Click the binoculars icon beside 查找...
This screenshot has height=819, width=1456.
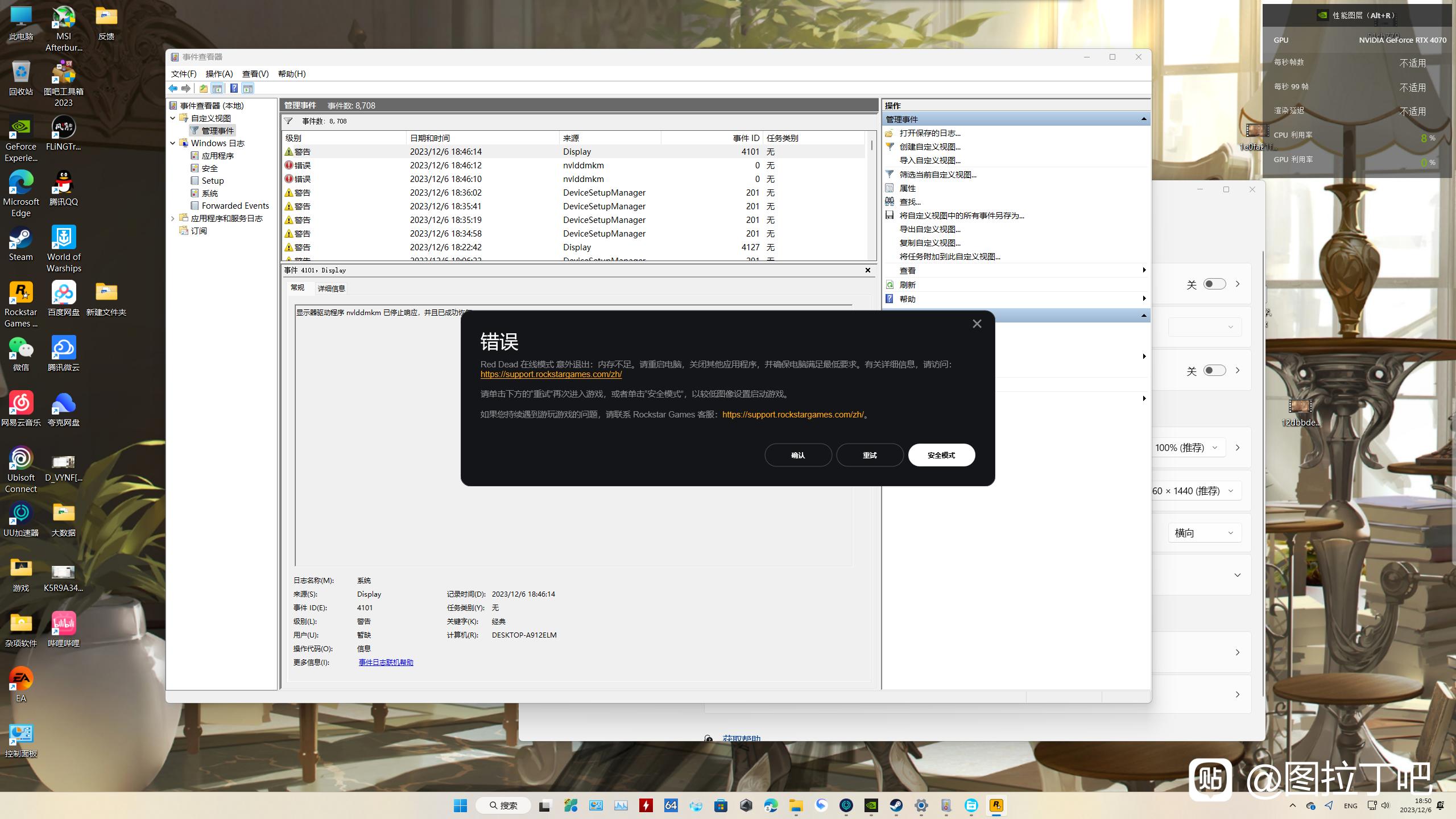[890, 202]
